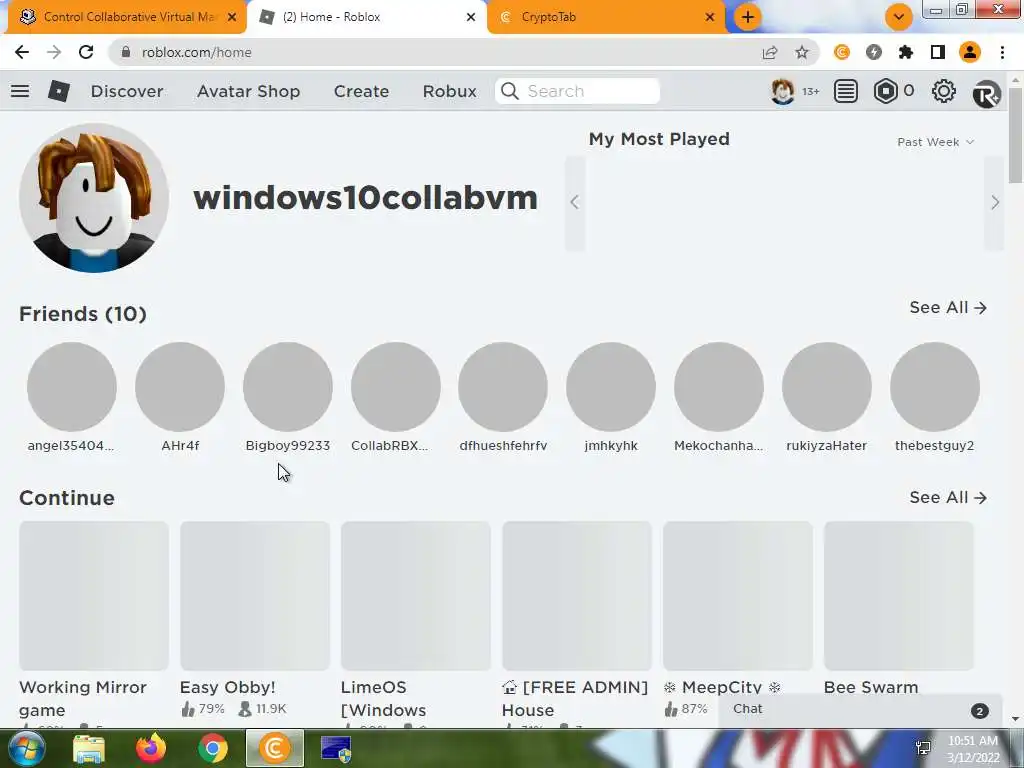1024x768 pixels.
Task: Open the Working Mirror game thumbnail
Action: tap(94, 596)
